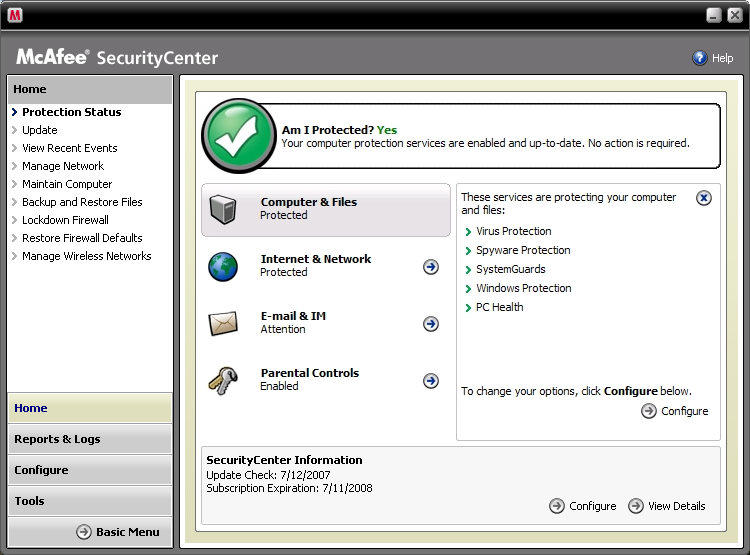Select the Parental Controls Enabled category
Image resolution: width=750 pixels, height=555 pixels.
click(x=309, y=379)
